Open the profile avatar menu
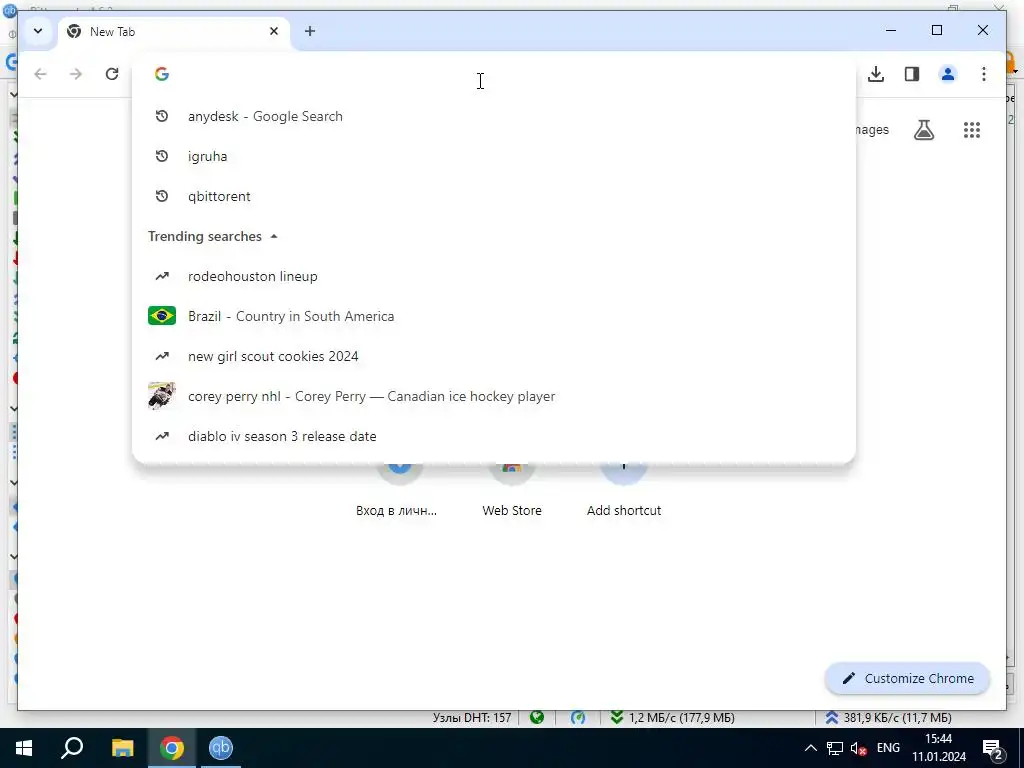Screen dimensions: 1024x768 [x=948, y=74]
